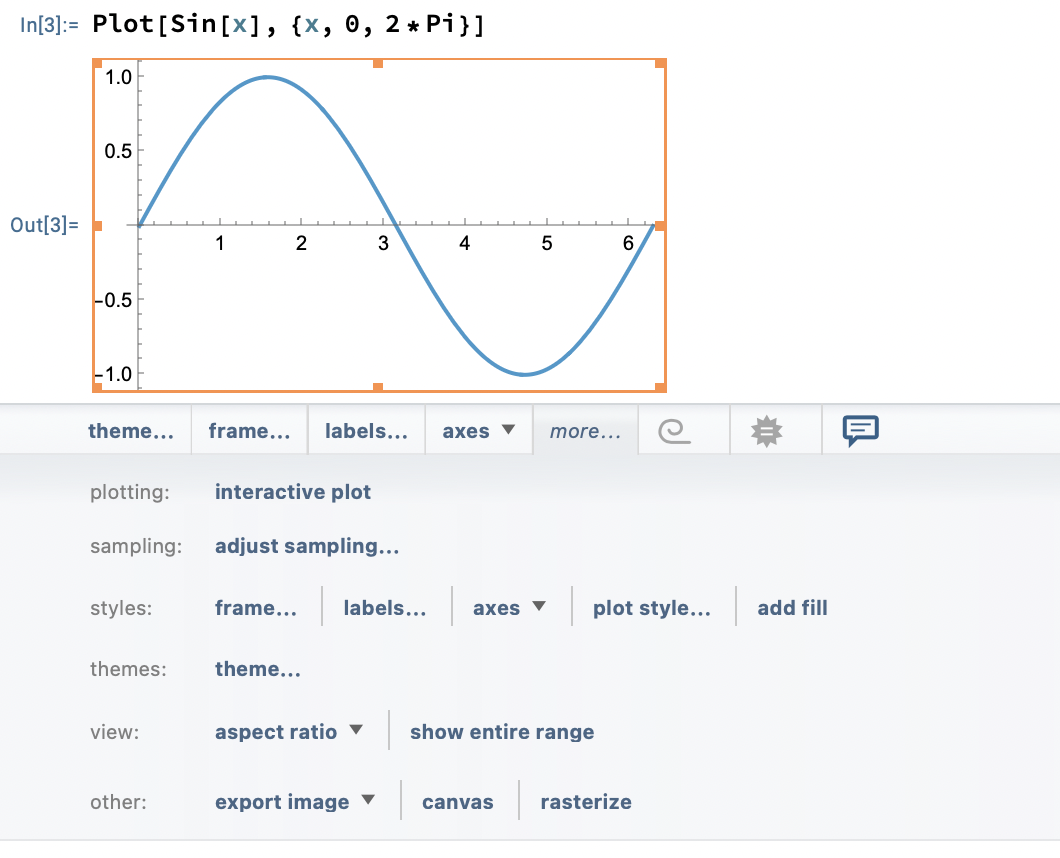Screen dimensions: 1060x858
Task: Rasterize the plot output
Action: pos(586,801)
